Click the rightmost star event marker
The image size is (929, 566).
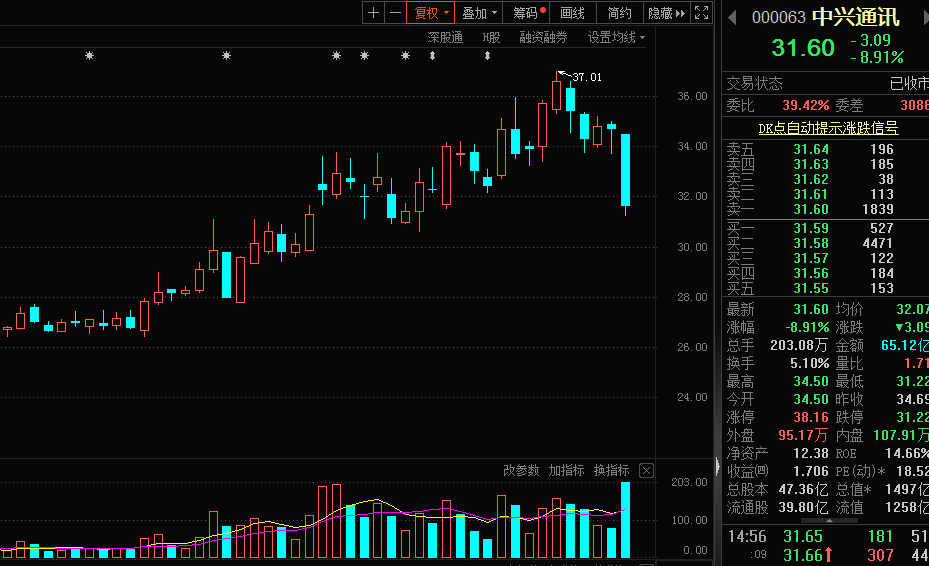405,56
